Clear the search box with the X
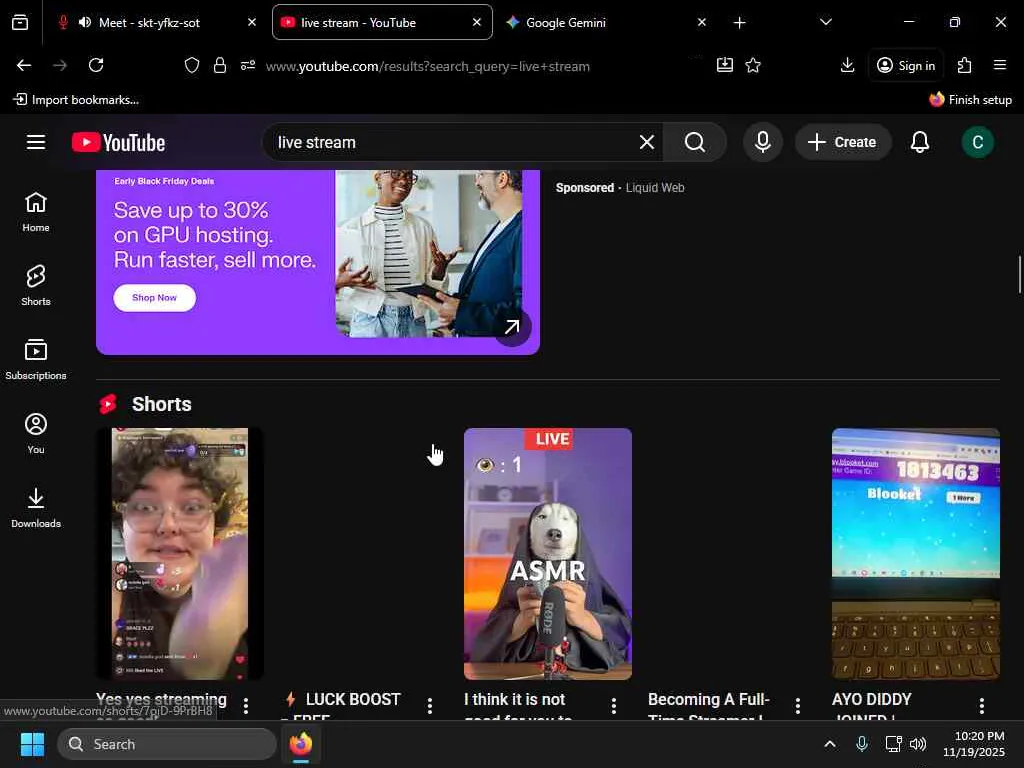 point(647,142)
